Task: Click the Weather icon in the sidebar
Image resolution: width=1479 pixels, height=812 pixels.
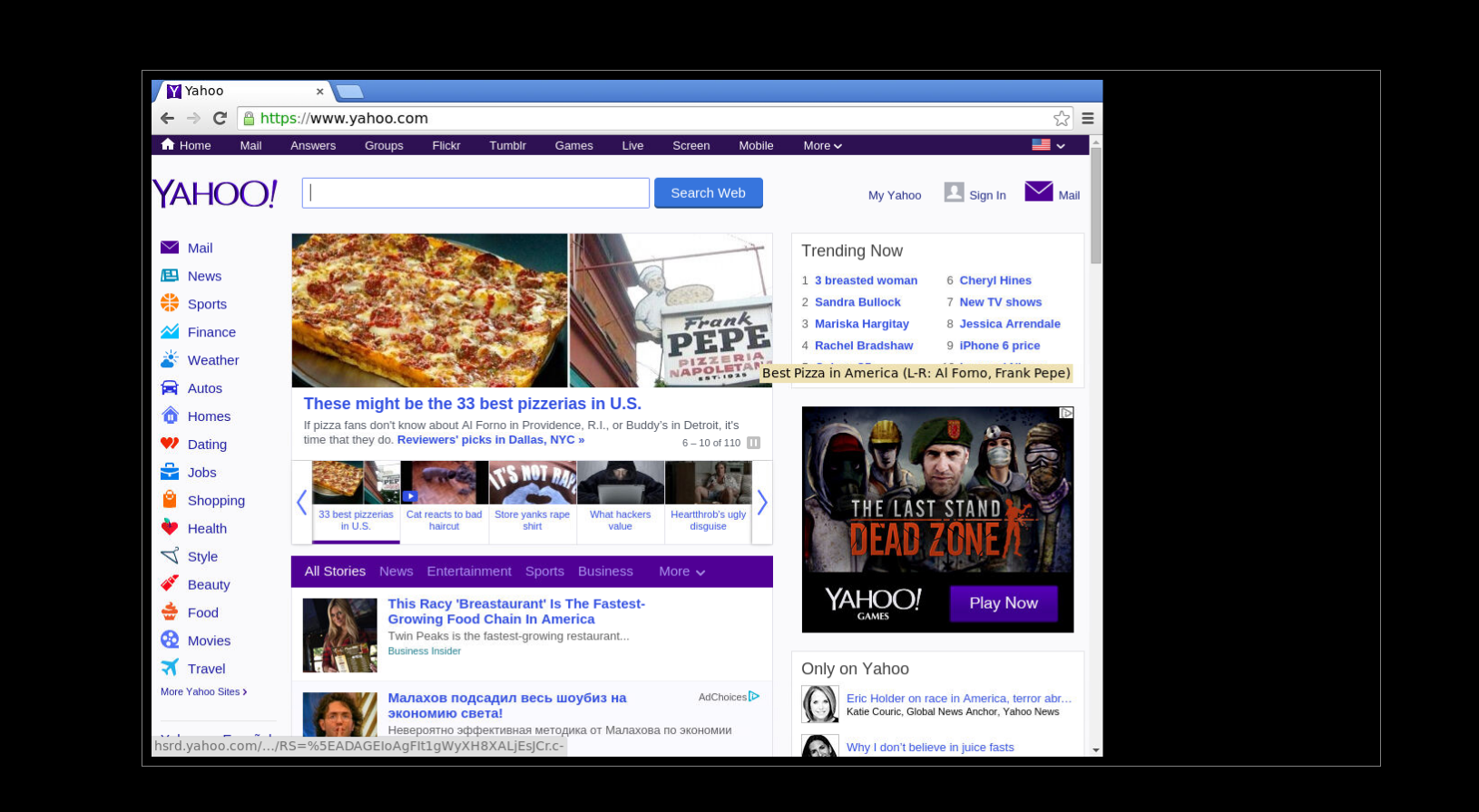Action: 170,360
